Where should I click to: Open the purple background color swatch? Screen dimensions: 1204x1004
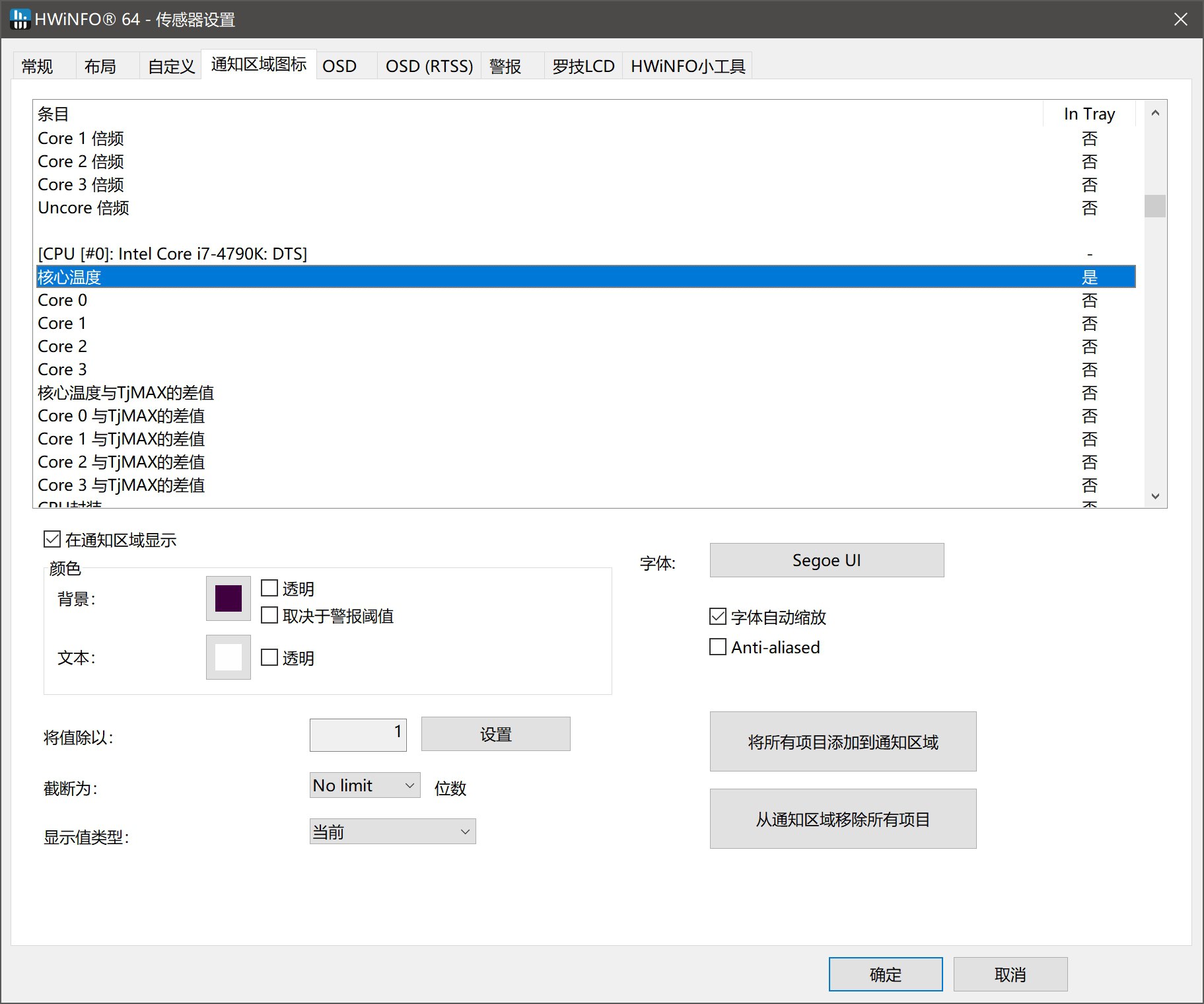(229, 598)
